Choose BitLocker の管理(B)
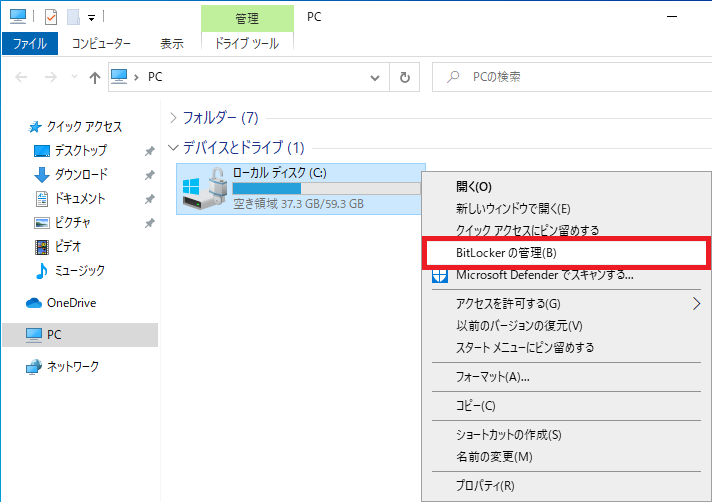Viewport: 712px width, 502px height. 566,253
